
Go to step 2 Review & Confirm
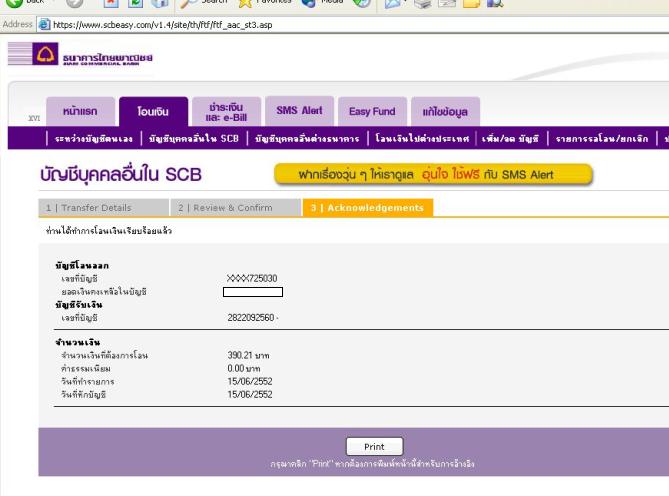[x=236, y=208]
